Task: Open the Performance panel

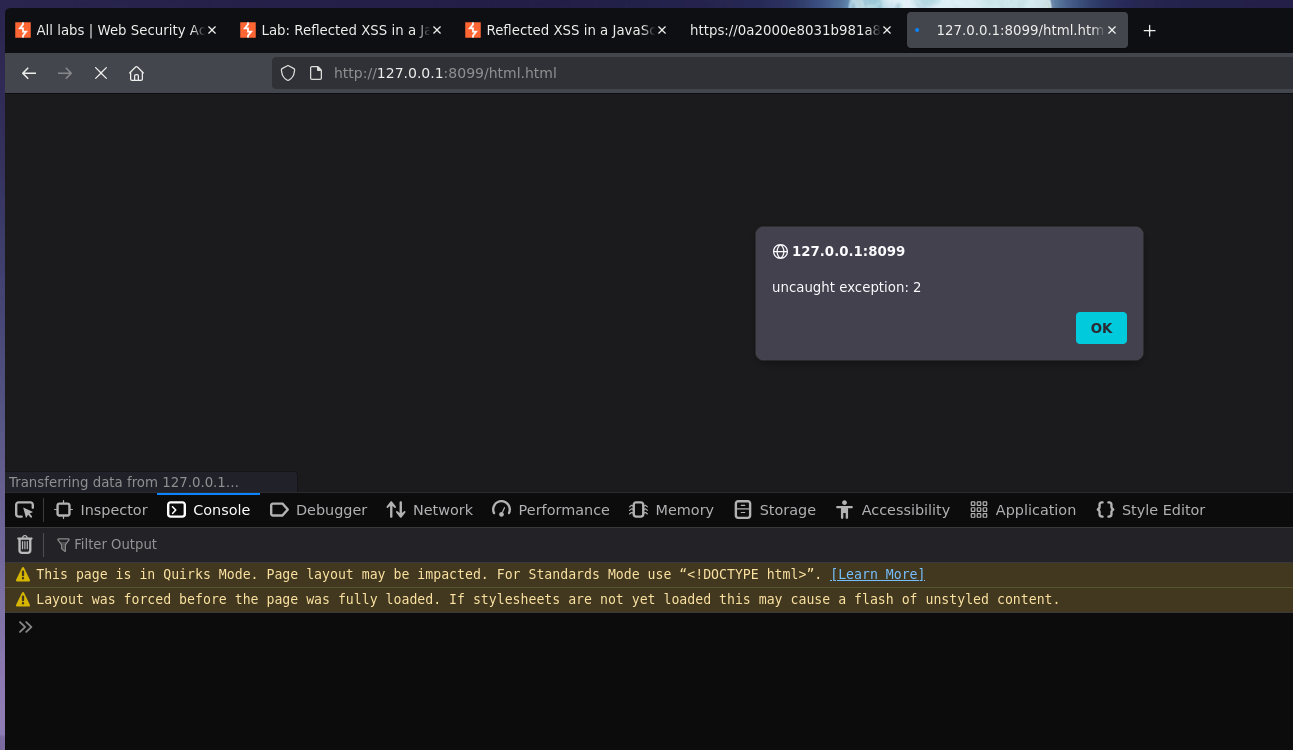Action: [551, 510]
